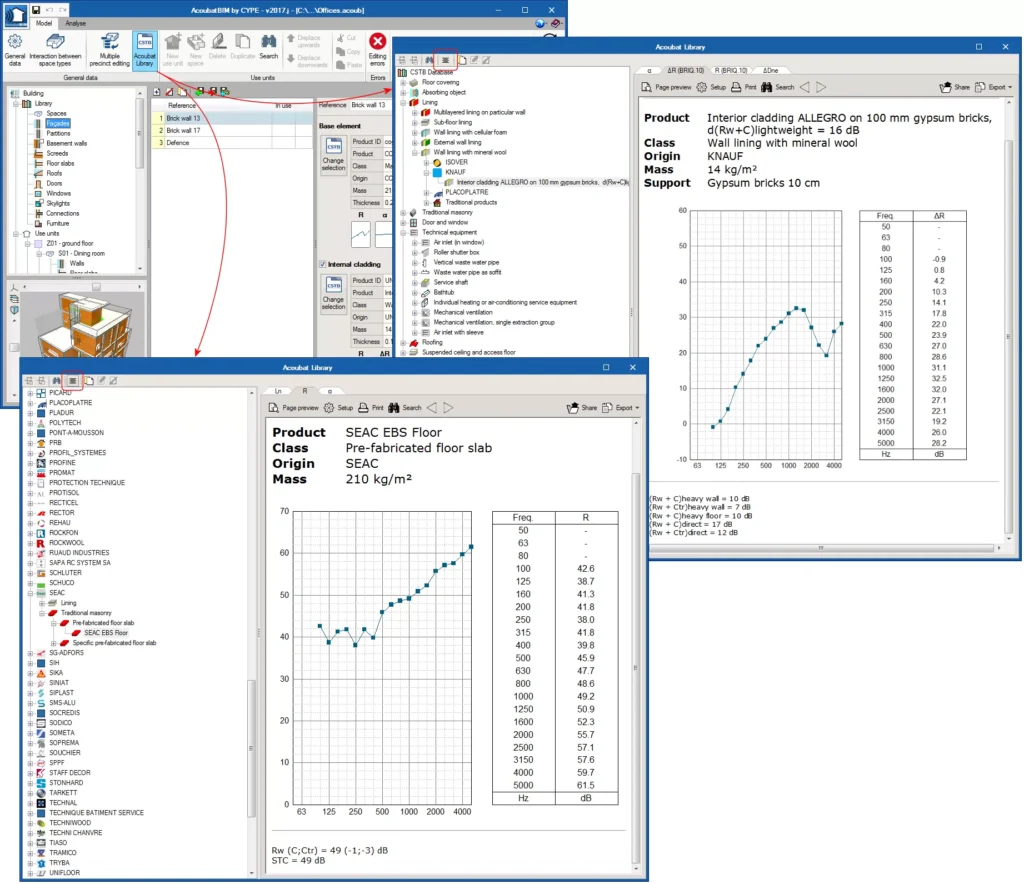The width and height of the screenshot is (1024, 884).
Task: Select the α tab in lower library
Action: [x=330, y=391]
